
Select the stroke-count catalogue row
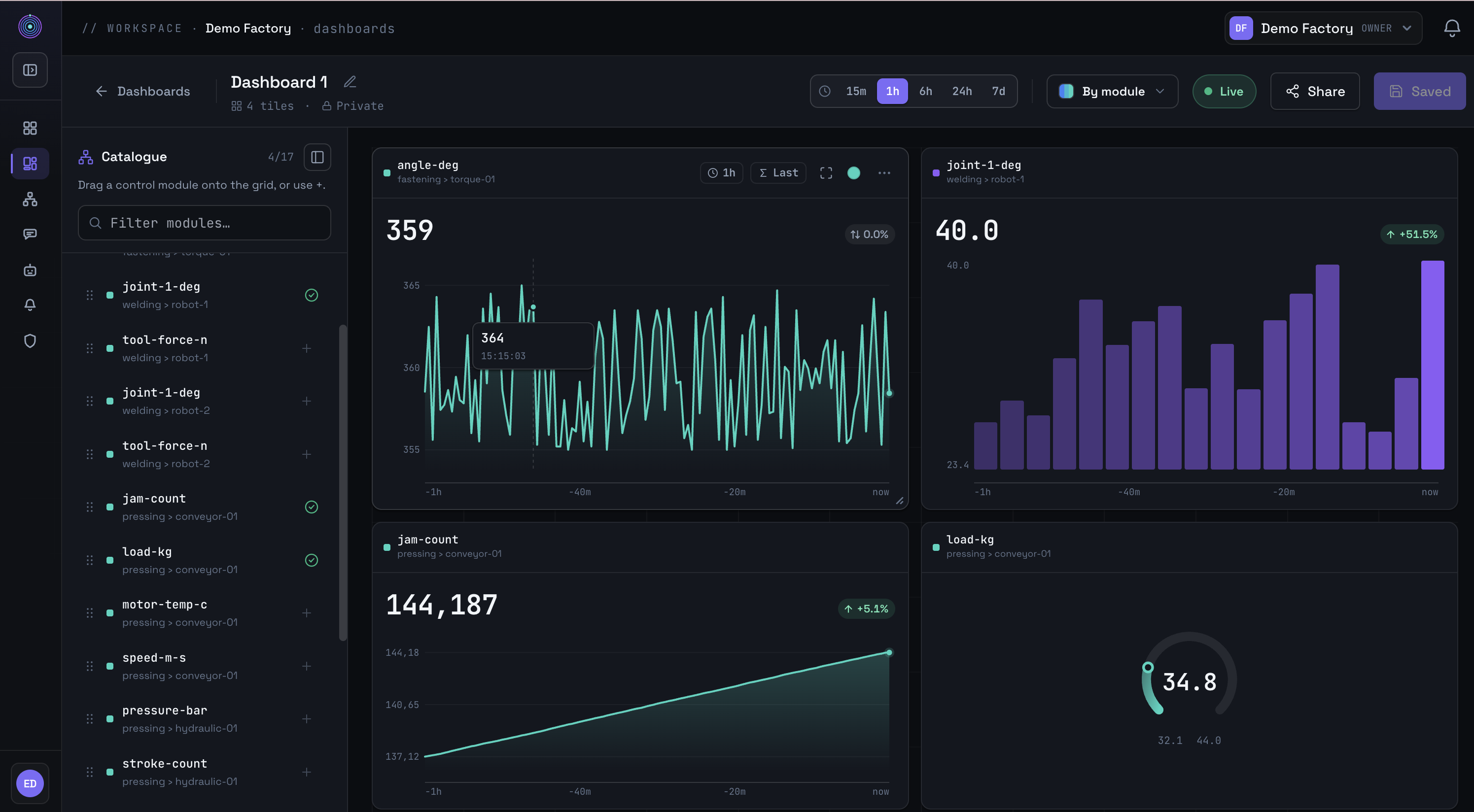pos(204,772)
